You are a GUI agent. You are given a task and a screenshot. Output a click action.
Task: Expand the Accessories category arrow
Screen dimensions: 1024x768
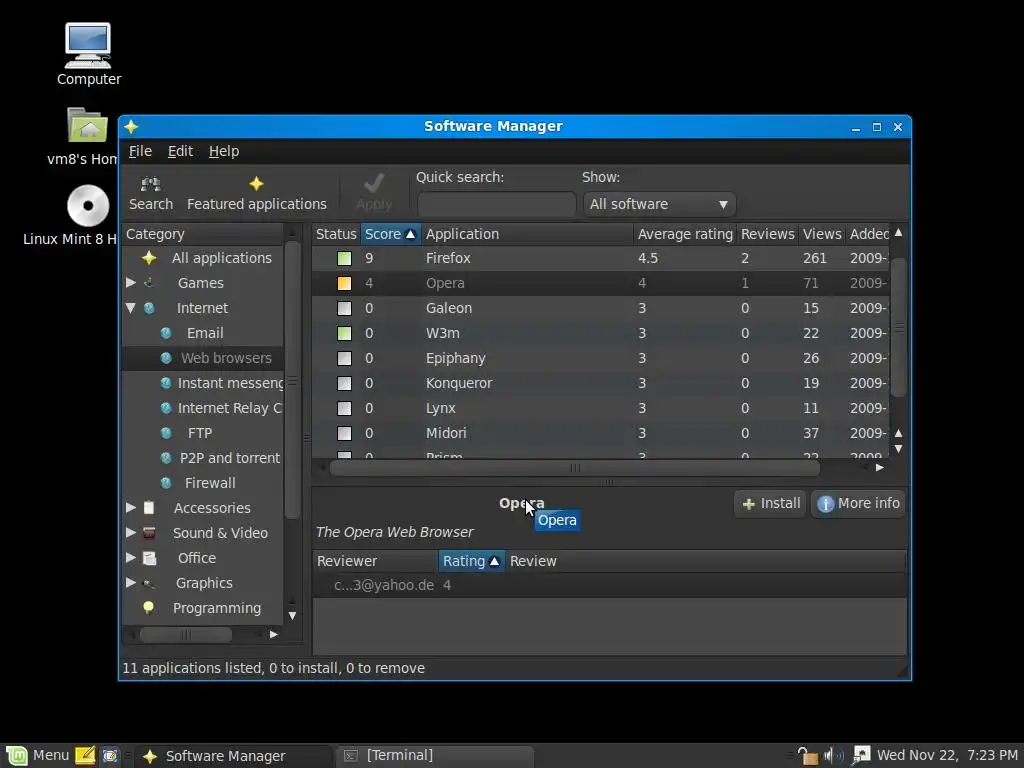[131, 507]
